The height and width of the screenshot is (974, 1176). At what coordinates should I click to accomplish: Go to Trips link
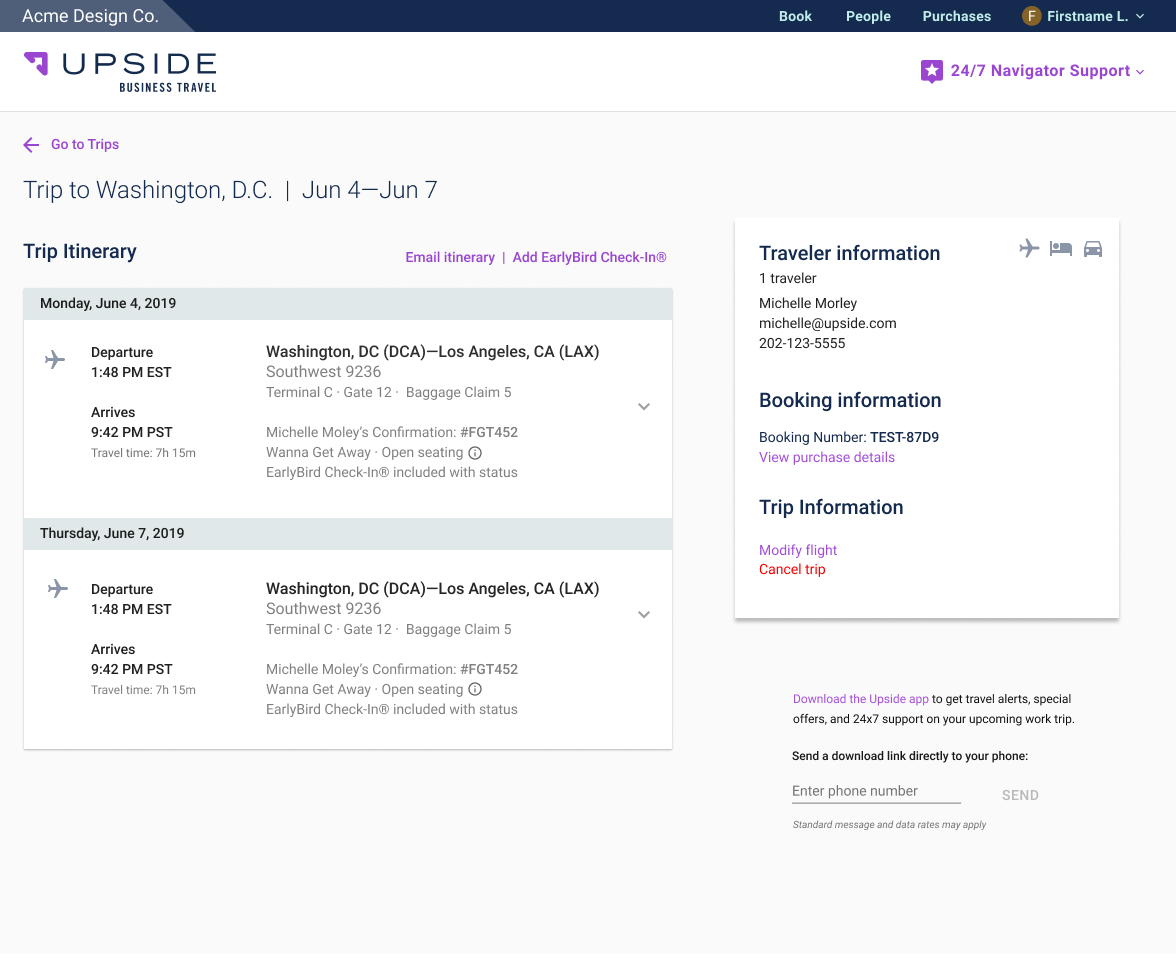pos(85,145)
